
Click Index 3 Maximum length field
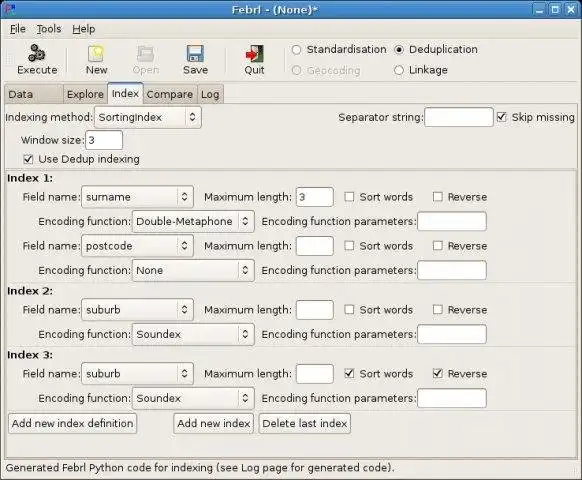(315, 373)
